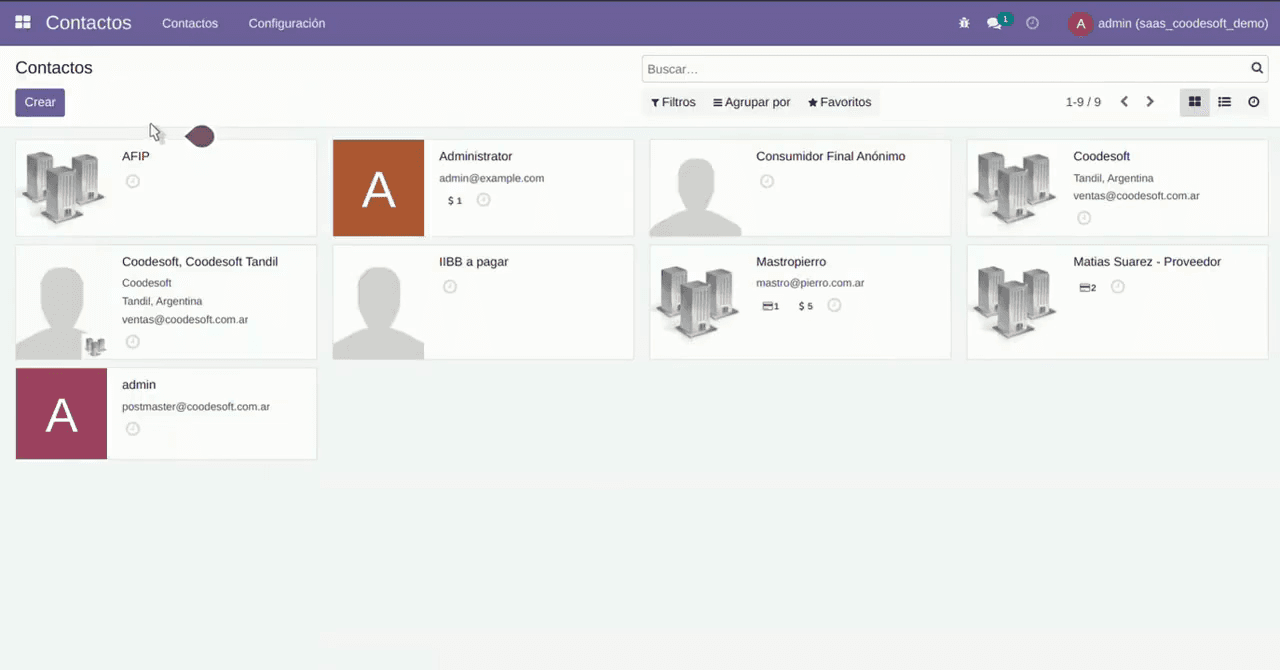This screenshot has width=1280, height=670.
Task: Go to next page arrow
Action: pyautogui.click(x=1150, y=102)
